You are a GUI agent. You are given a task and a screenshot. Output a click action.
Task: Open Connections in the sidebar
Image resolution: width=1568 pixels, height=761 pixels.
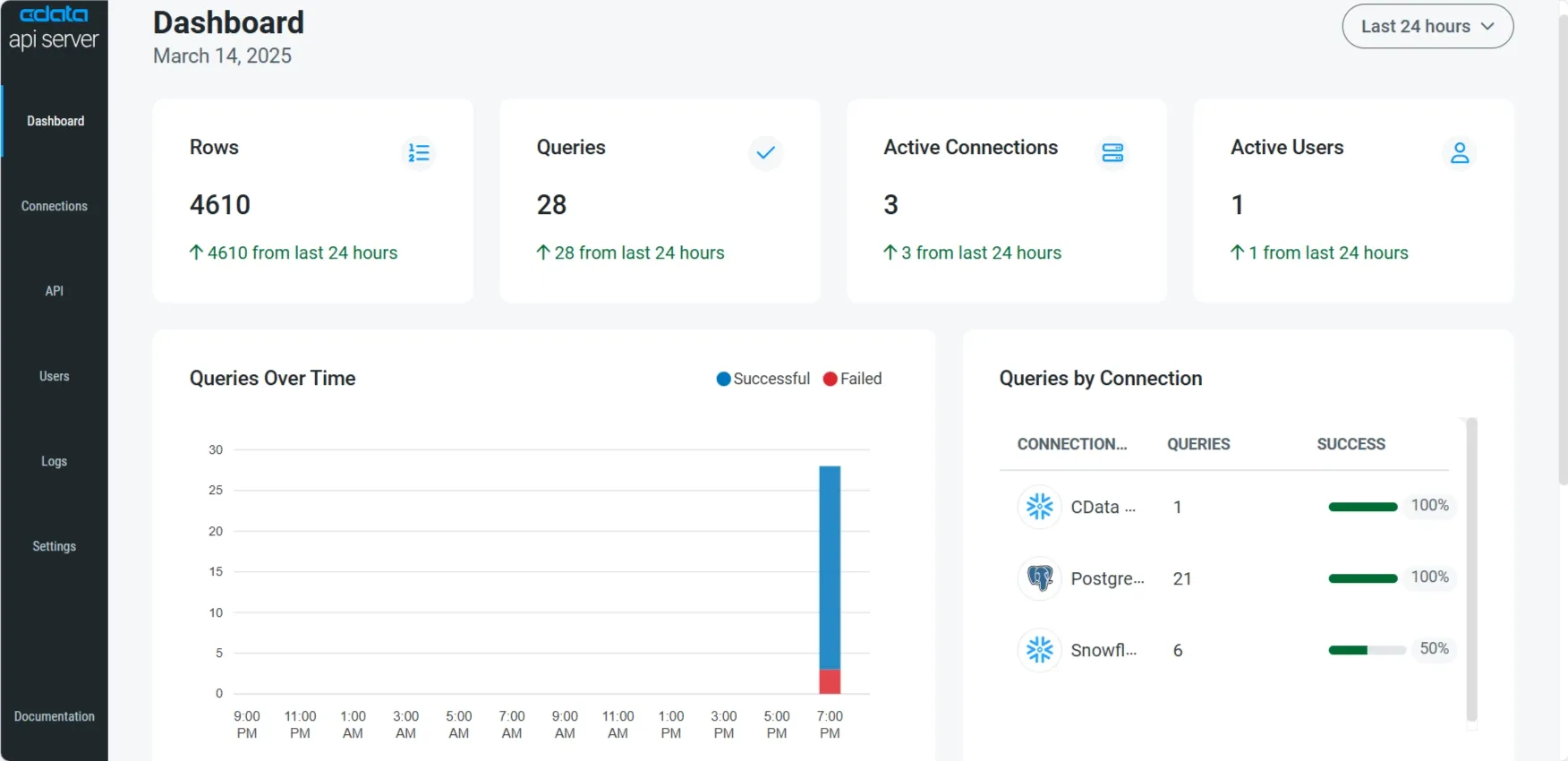click(55, 206)
